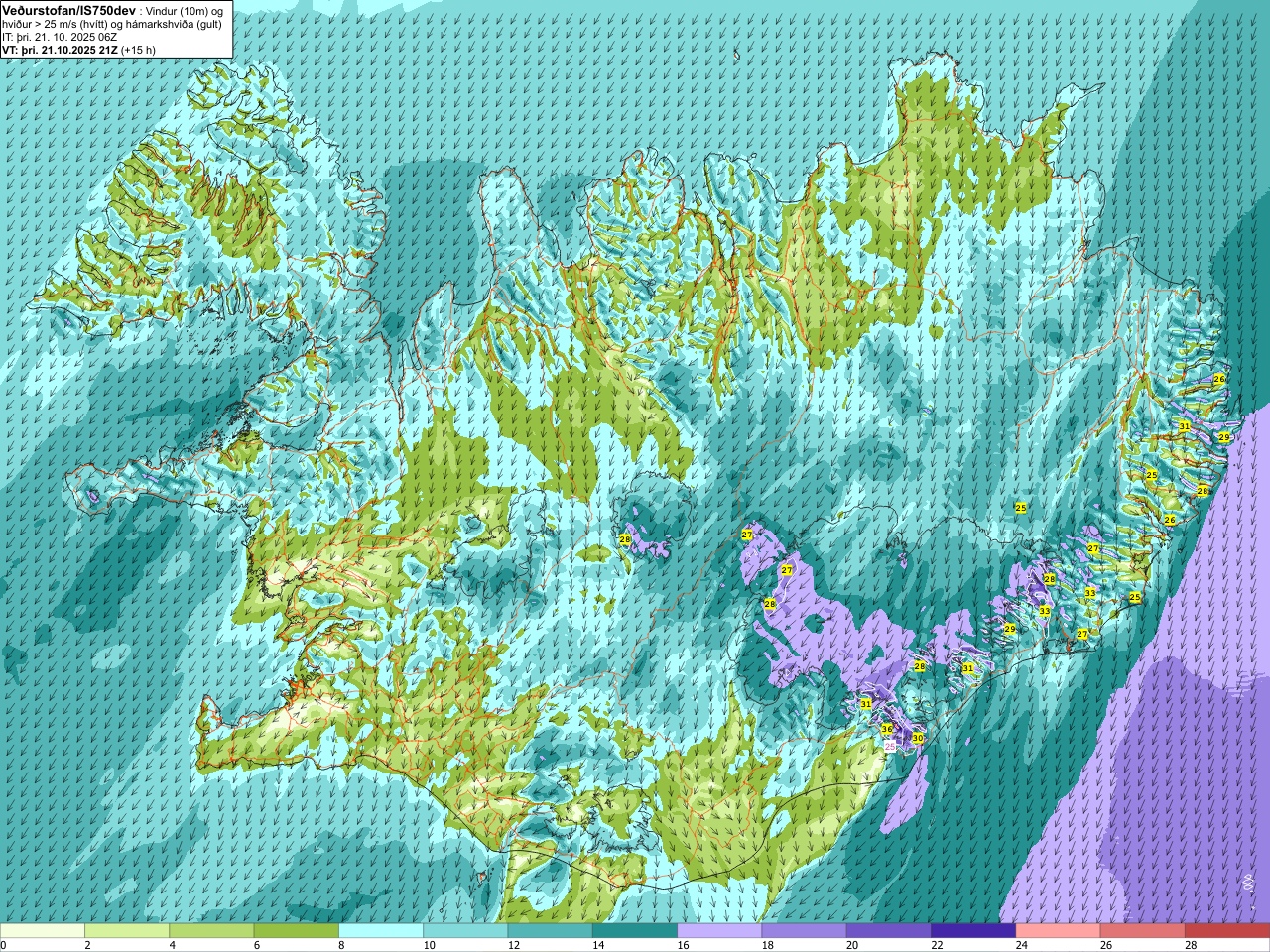Image resolution: width=1270 pixels, height=952 pixels.
Task: Click the 18–20 m/s medium purple legend swatch
Action: tap(804, 931)
